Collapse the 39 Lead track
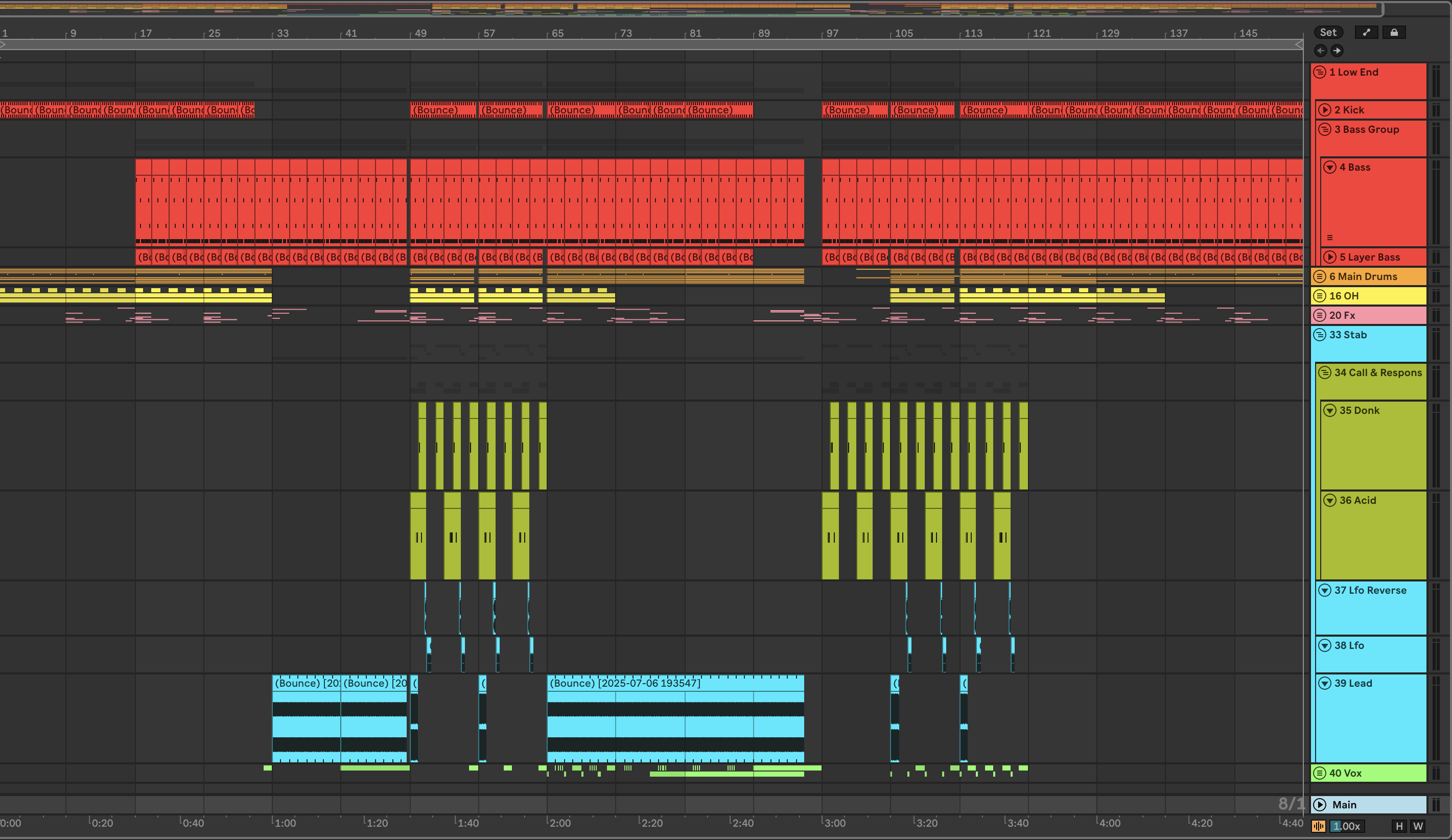 pos(1325,683)
